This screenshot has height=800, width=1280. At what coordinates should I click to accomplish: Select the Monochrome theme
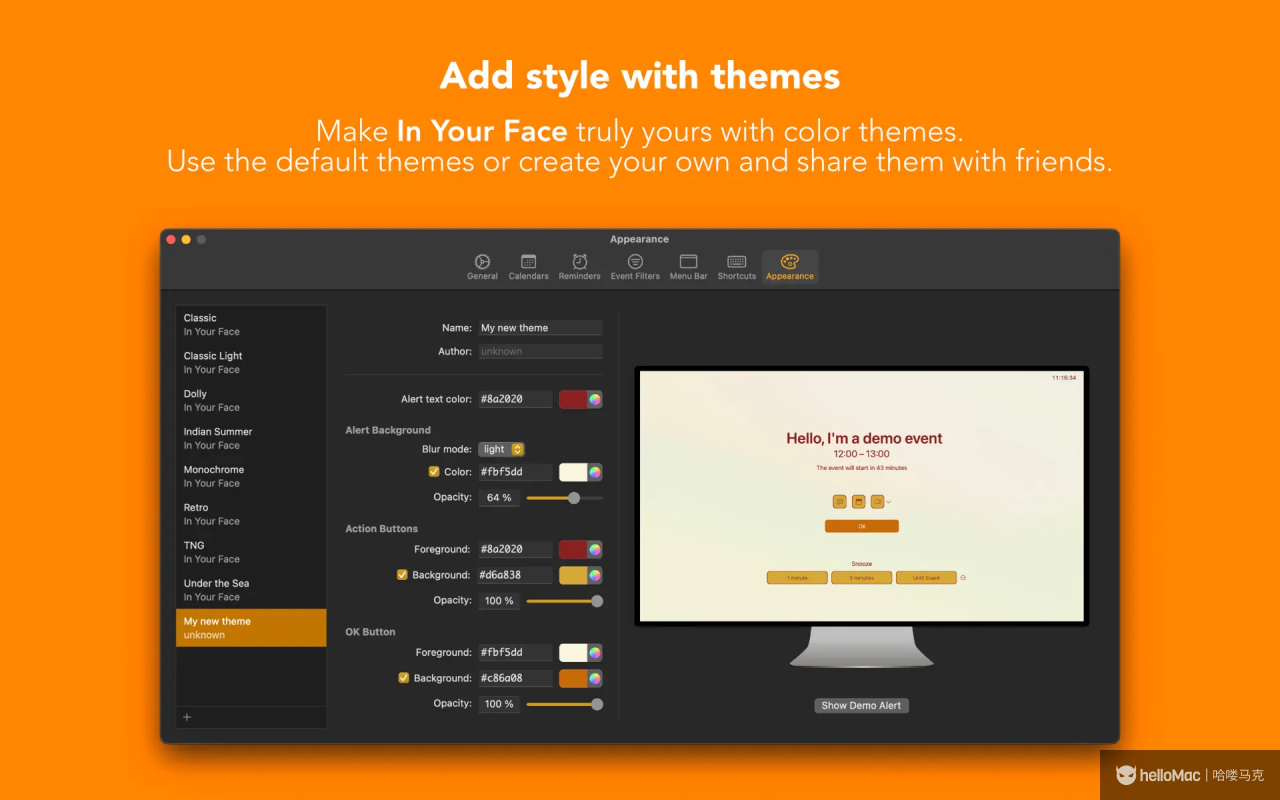(x=251, y=476)
